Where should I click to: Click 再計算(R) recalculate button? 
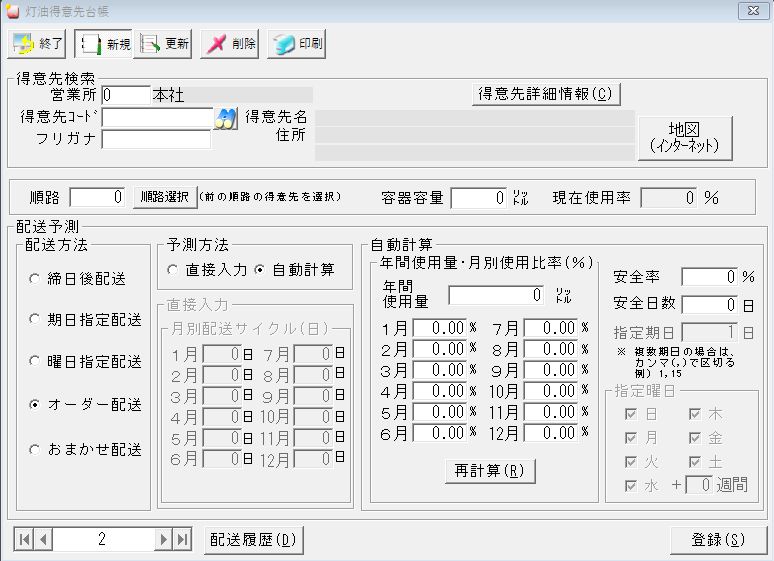[490, 470]
